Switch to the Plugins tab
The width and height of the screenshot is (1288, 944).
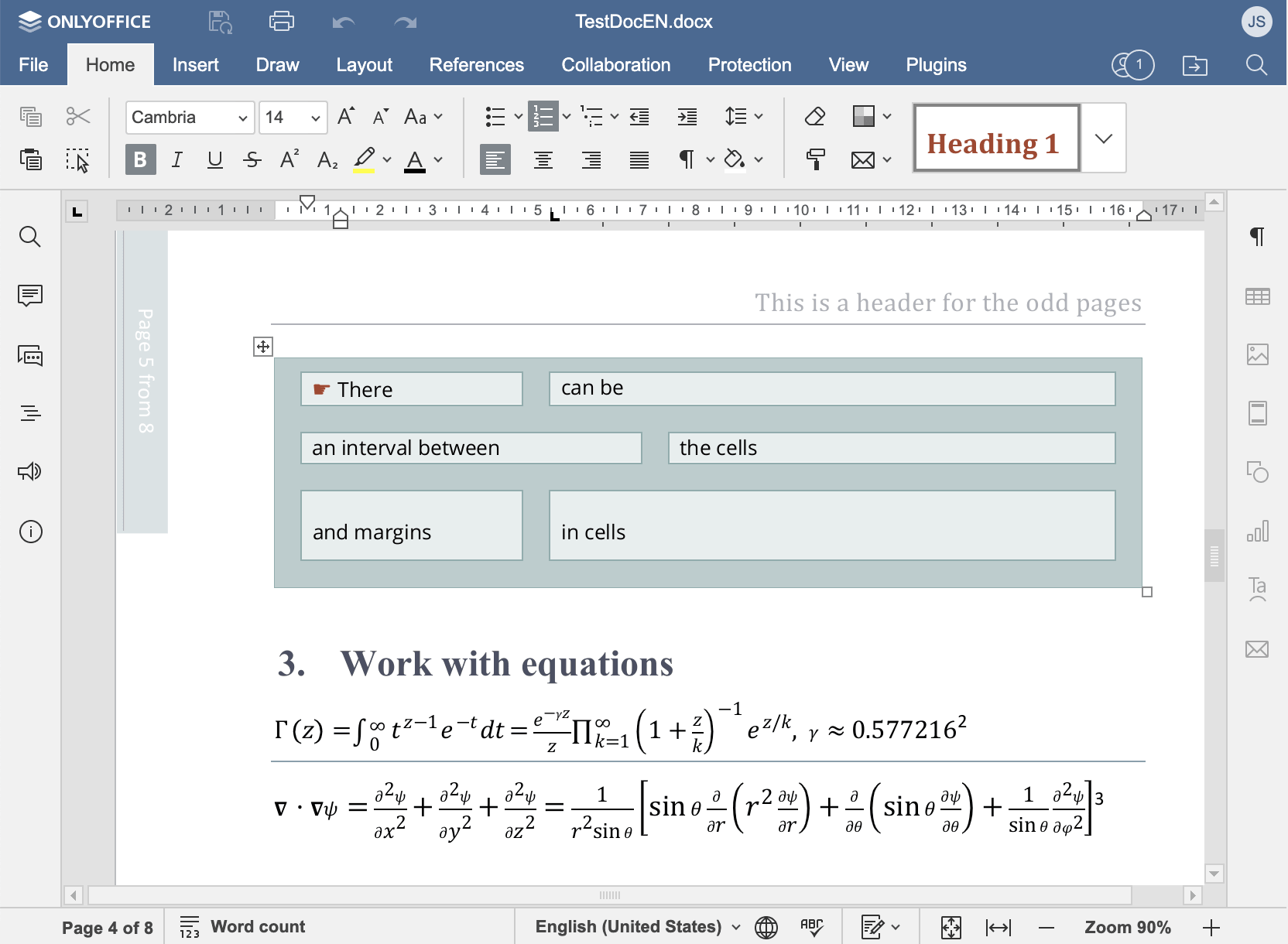coord(936,65)
